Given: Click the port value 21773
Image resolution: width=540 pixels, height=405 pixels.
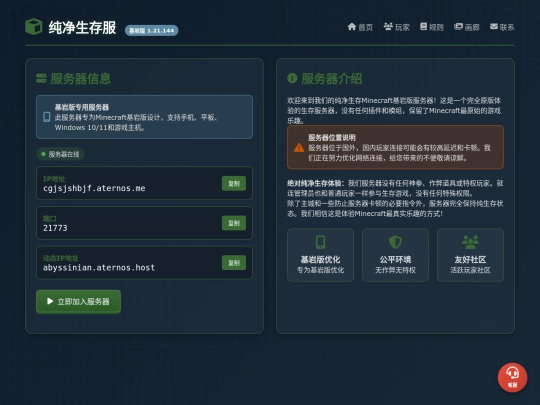Looking at the screenshot, I should pyautogui.click(x=55, y=228).
